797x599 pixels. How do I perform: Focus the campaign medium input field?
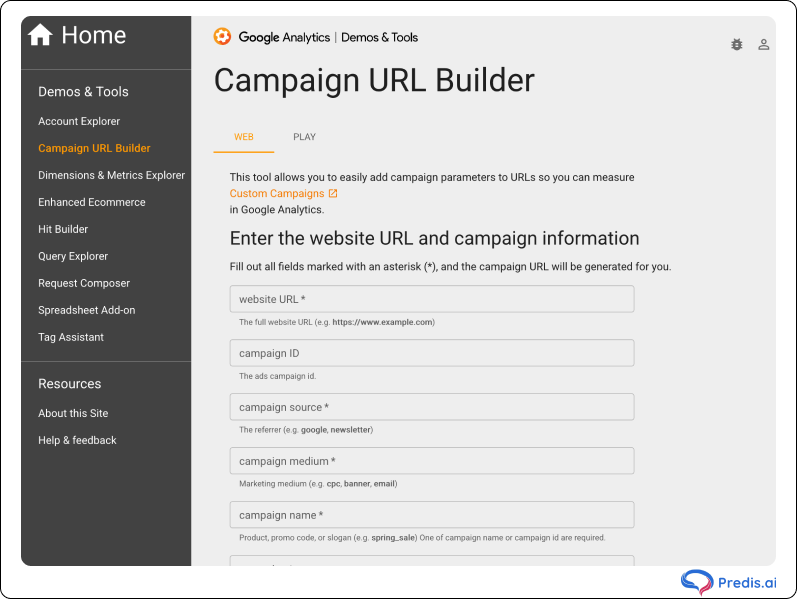click(x=432, y=461)
